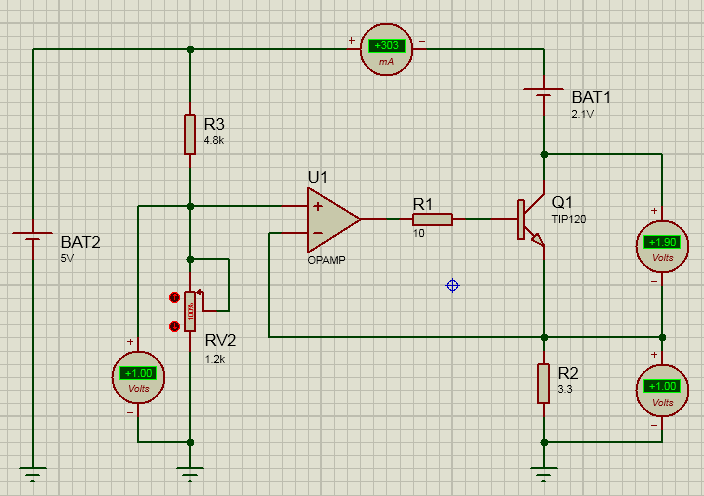Click the R2 label
The image size is (704, 496).
click(x=568, y=373)
